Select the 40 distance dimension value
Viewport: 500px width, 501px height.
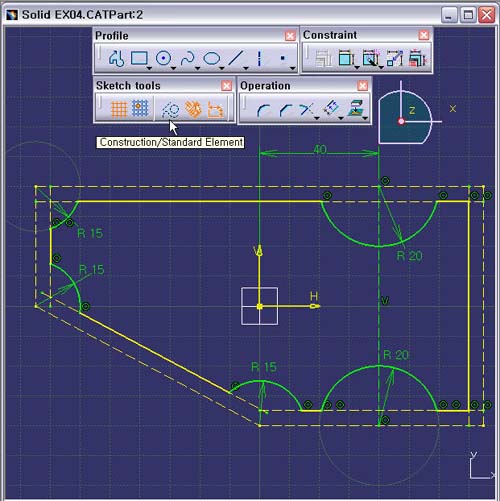click(x=320, y=149)
